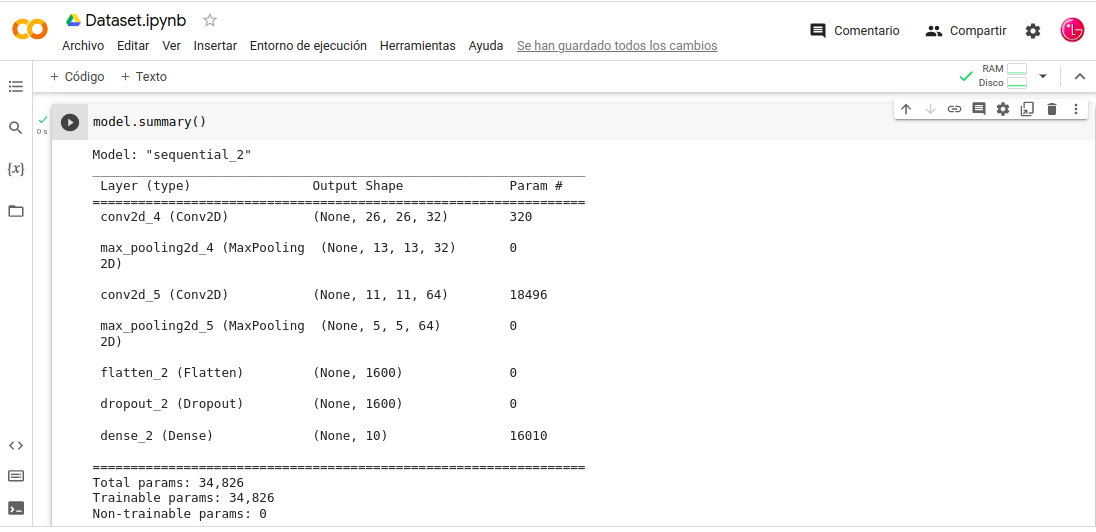This screenshot has height=532, width=1096.
Task: Open the Files folder panel
Action: click(16, 211)
